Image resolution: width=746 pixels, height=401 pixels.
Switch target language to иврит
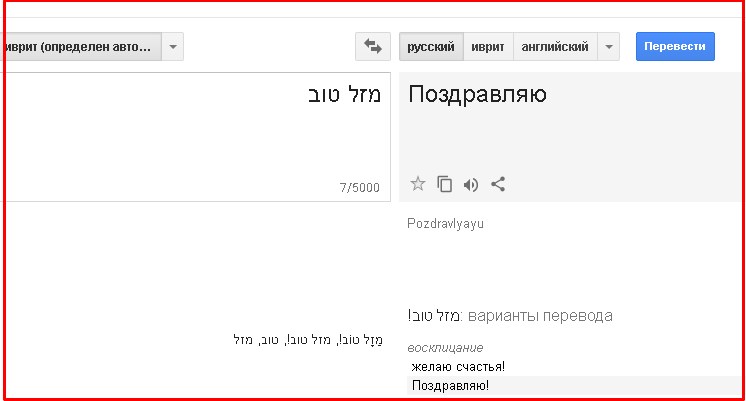tap(488, 47)
